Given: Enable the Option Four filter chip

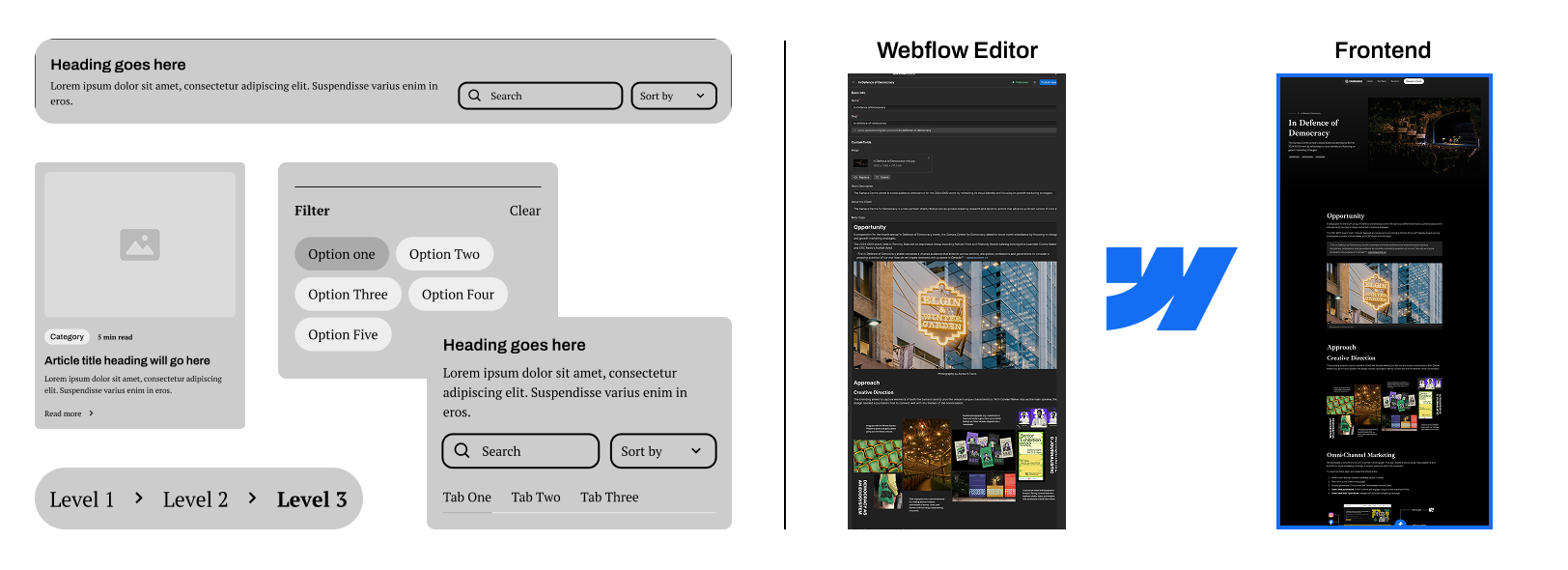Looking at the screenshot, I should click(458, 295).
